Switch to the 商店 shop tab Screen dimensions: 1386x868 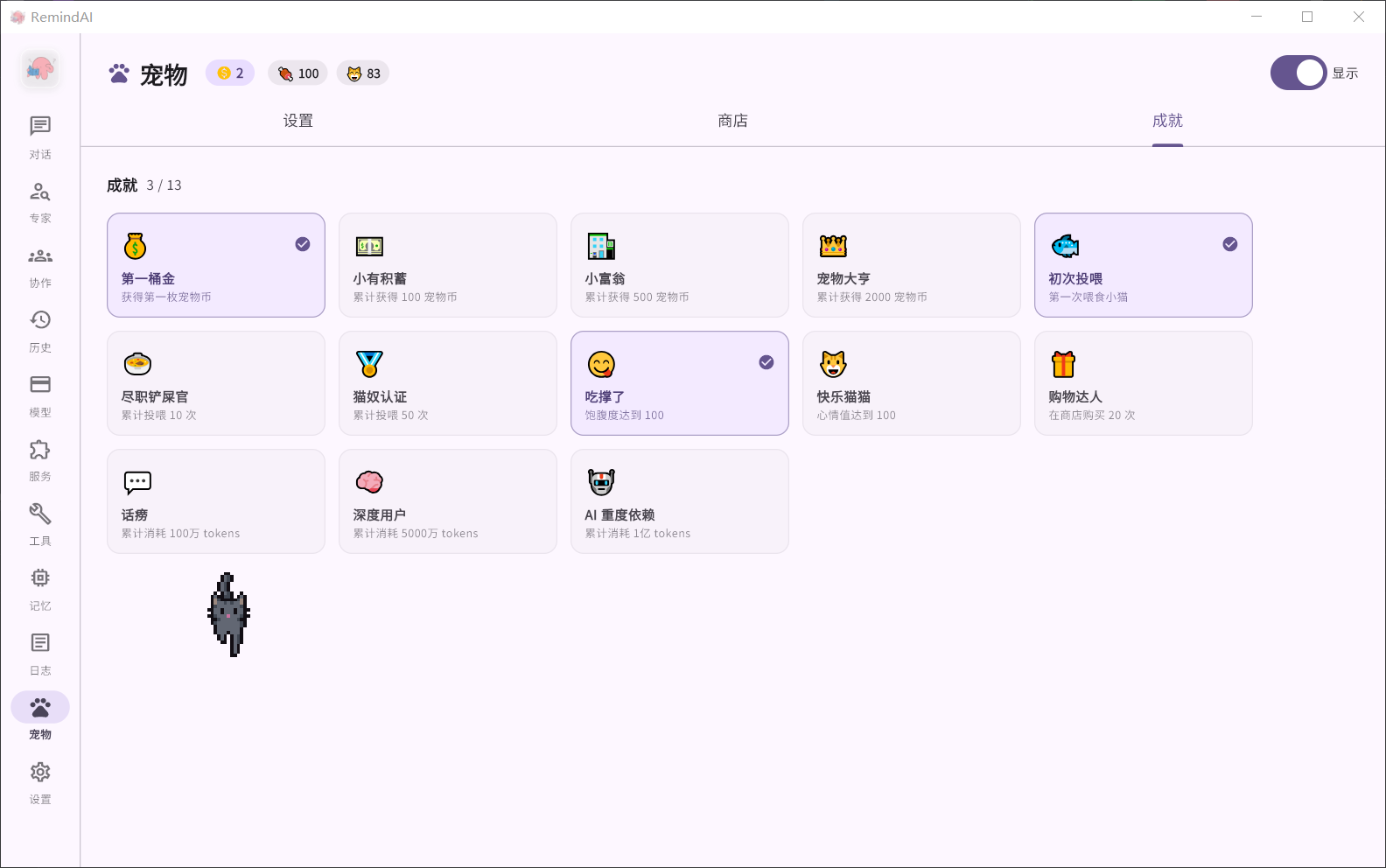pos(732,121)
